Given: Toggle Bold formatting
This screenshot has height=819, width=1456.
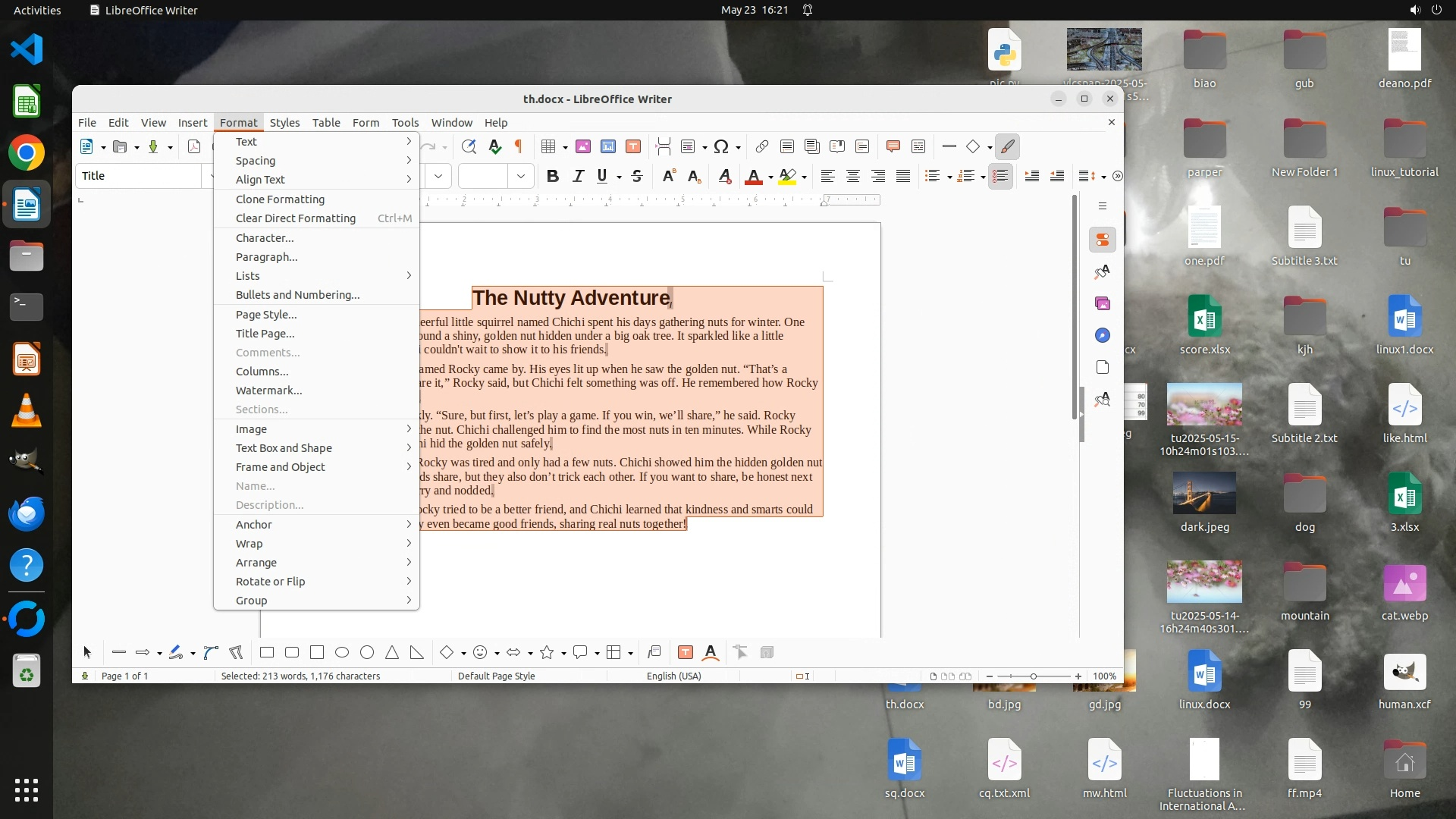Looking at the screenshot, I should [x=553, y=176].
